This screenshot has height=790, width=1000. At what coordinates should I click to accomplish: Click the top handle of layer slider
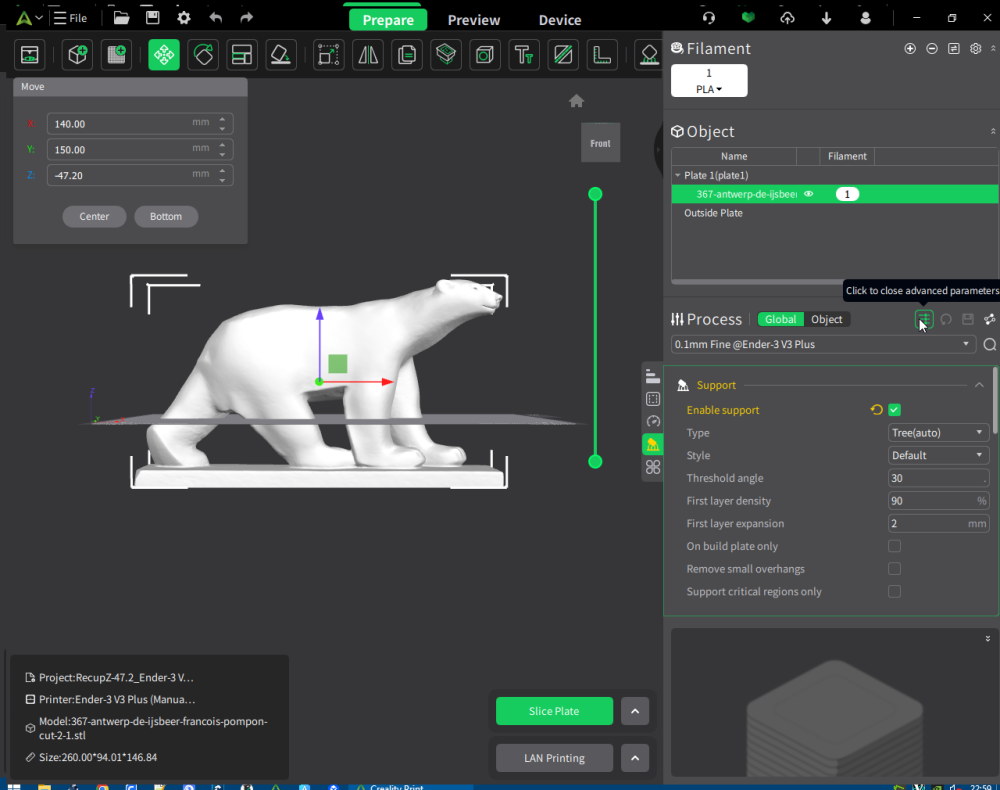595,194
